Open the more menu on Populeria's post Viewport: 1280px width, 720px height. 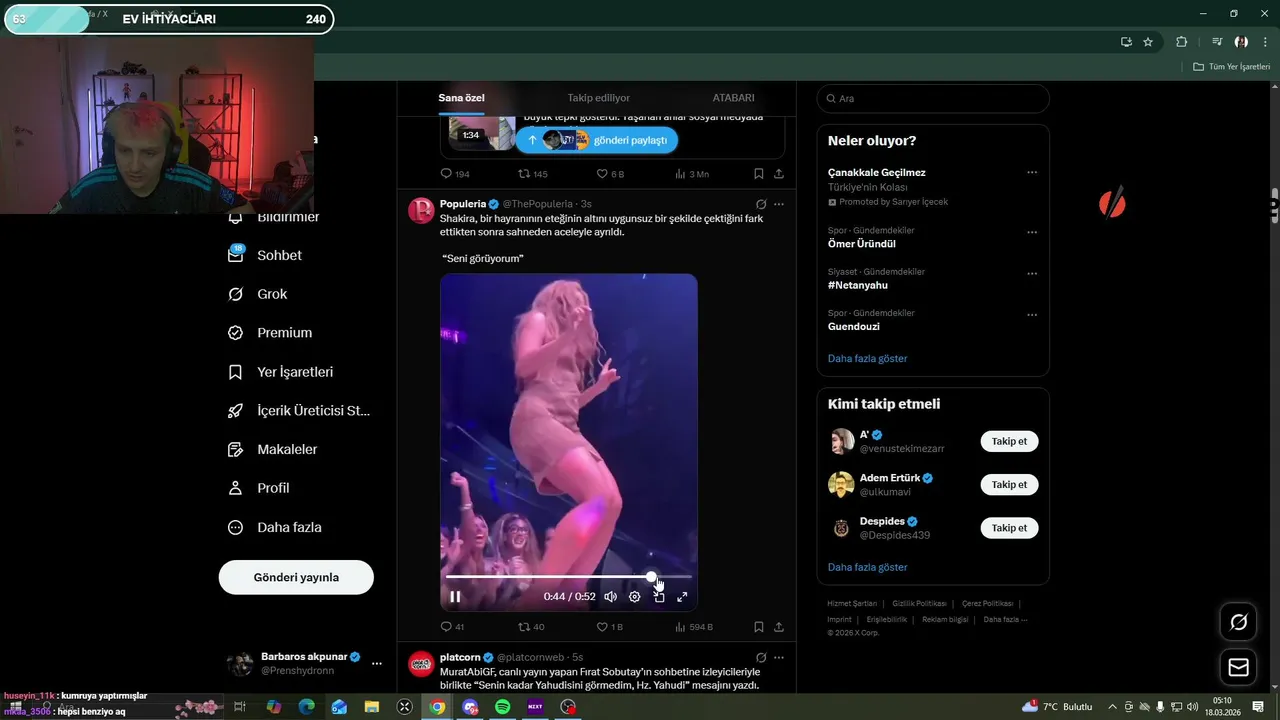click(779, 204)
